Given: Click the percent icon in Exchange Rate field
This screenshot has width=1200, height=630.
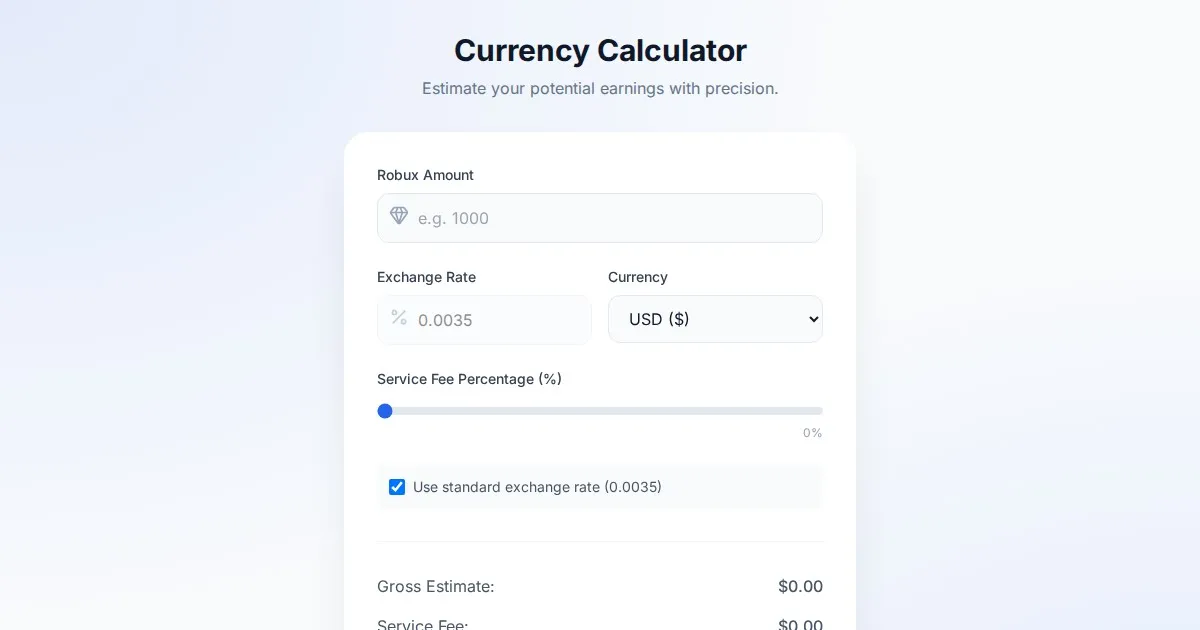Looking at the screenshot, I should point(399,318).
